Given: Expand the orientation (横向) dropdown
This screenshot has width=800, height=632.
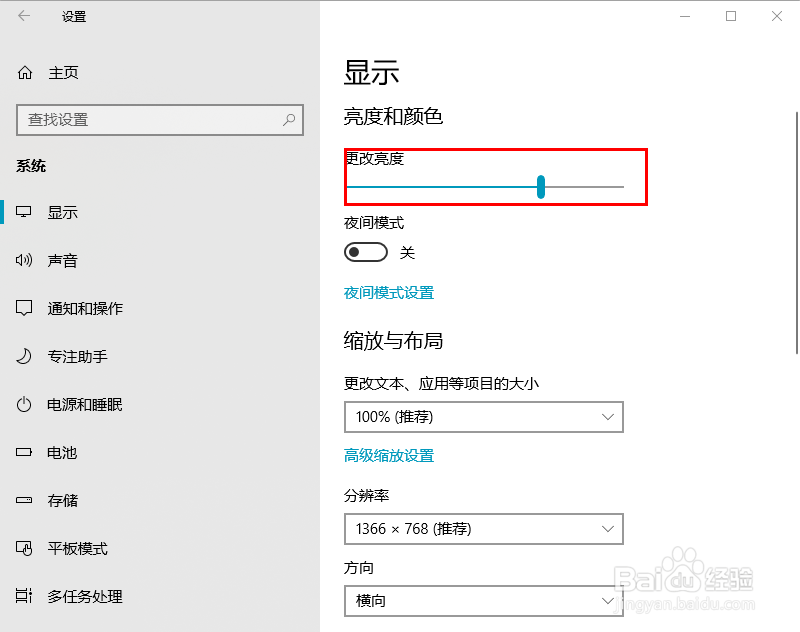Looking at the screenshot, I should point(483,601).
